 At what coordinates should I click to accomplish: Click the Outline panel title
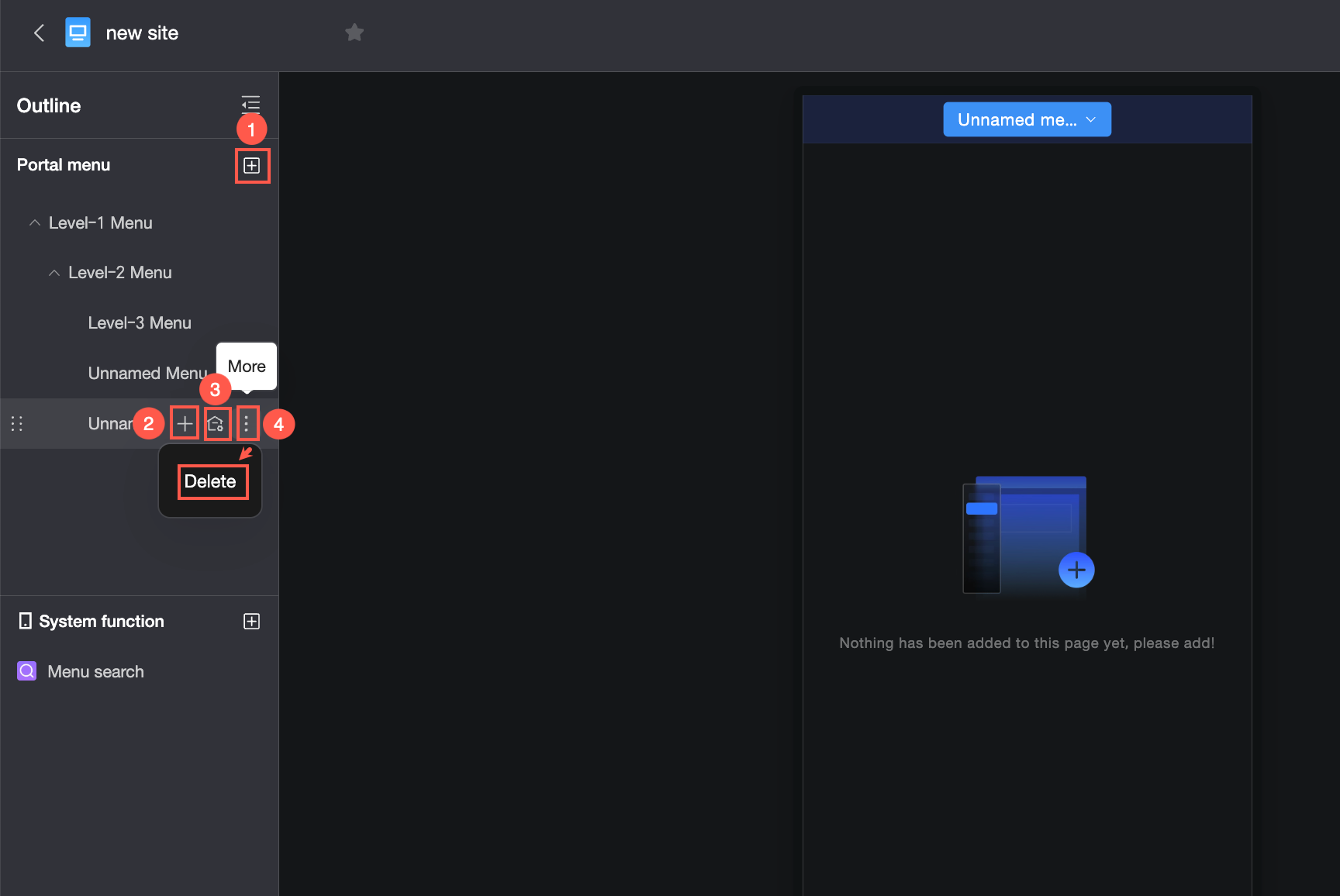click(49, 105)
